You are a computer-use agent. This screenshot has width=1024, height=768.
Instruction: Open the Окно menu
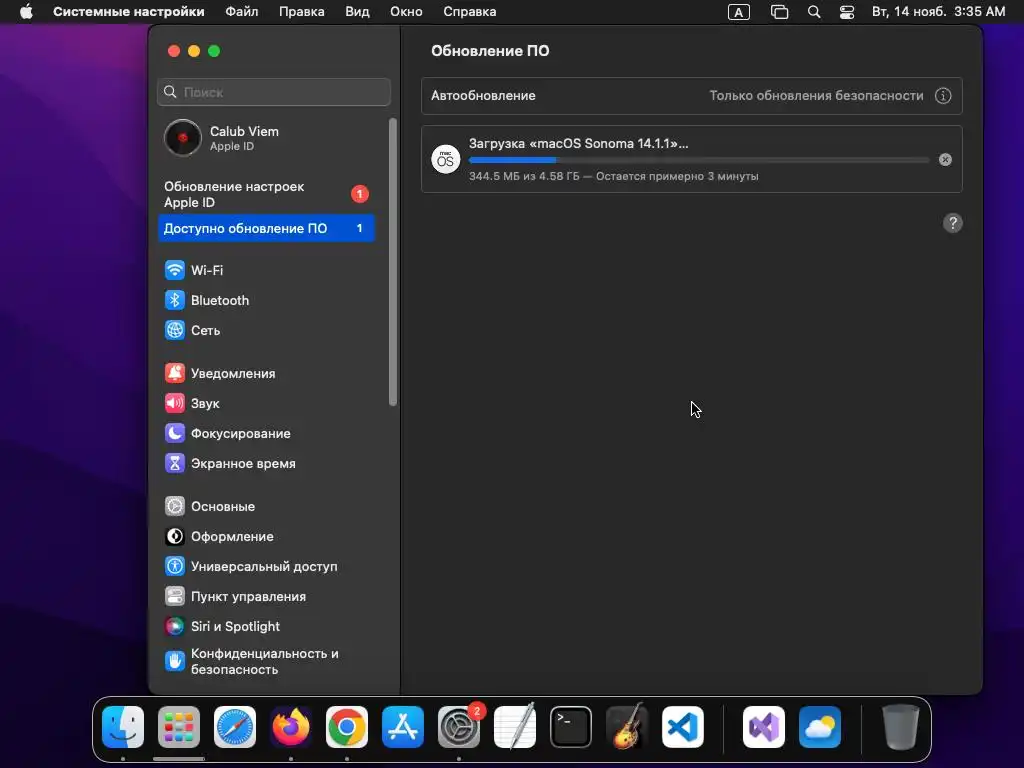406,12
